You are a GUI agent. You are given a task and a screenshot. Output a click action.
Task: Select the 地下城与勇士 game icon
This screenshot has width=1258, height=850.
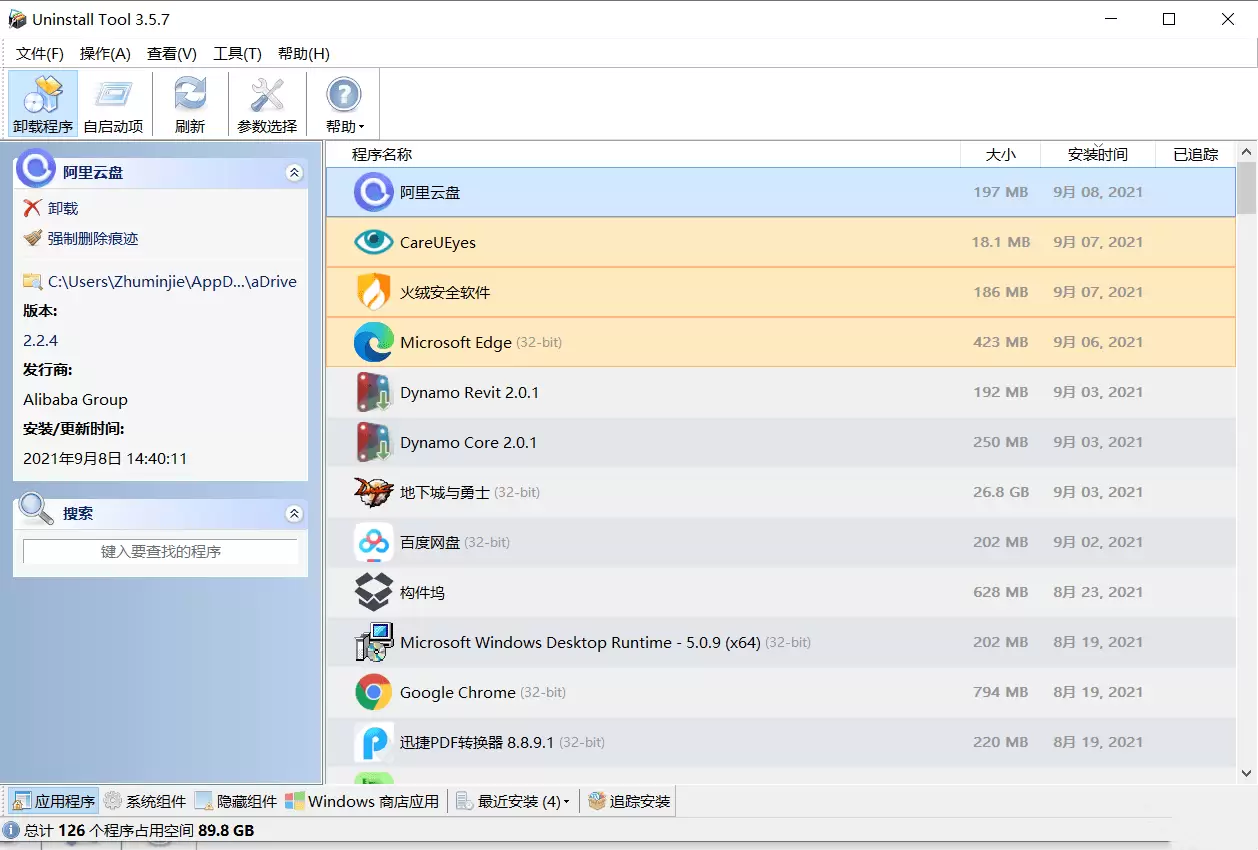374,492
